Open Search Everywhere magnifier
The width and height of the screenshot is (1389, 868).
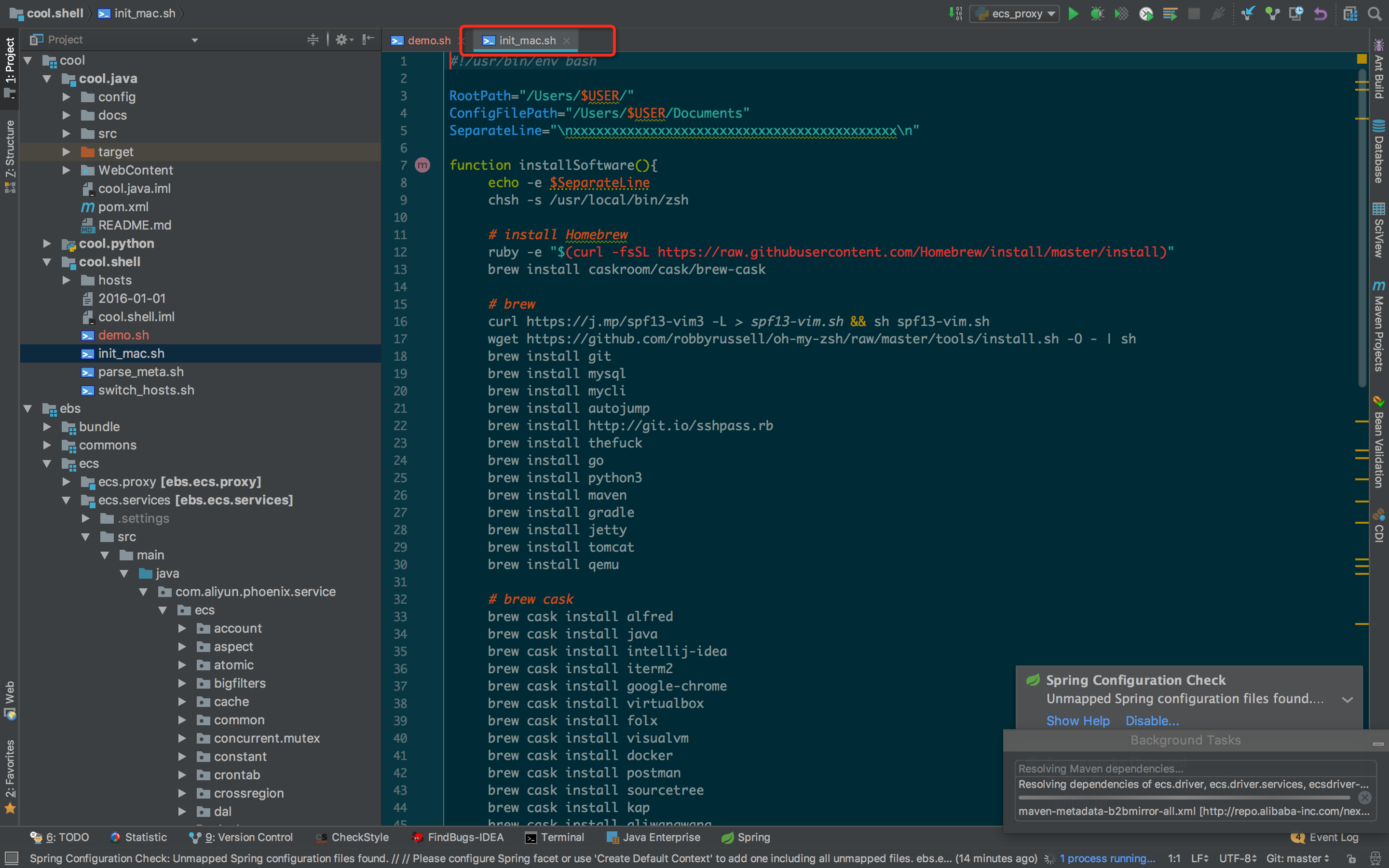(1374, 13)
